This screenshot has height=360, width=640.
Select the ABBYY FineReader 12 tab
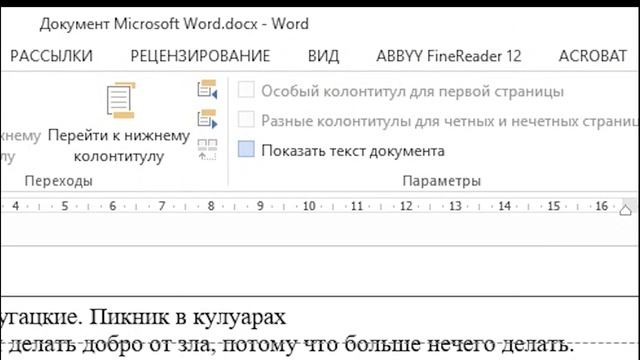449,56
